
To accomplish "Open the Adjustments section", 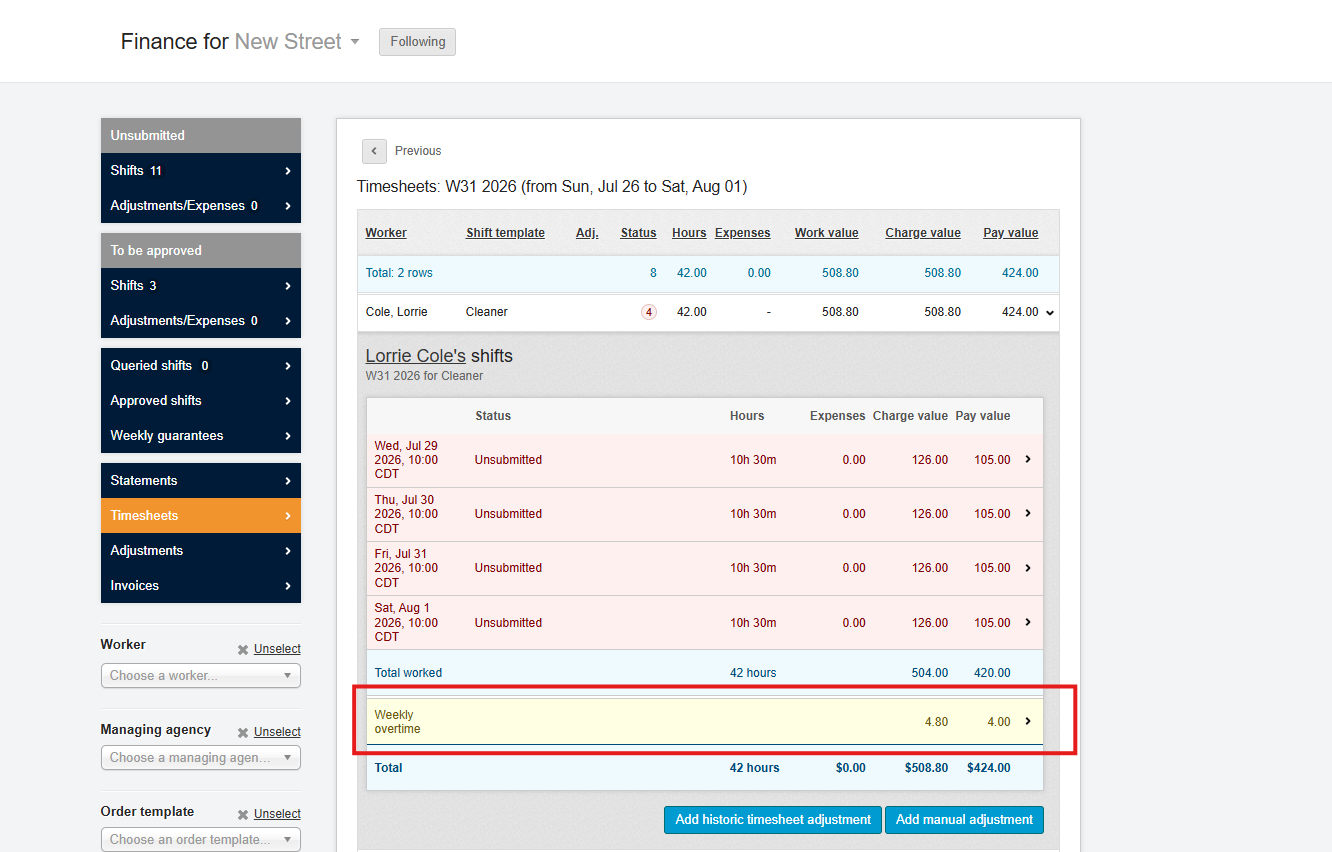I will pos(201,551).
